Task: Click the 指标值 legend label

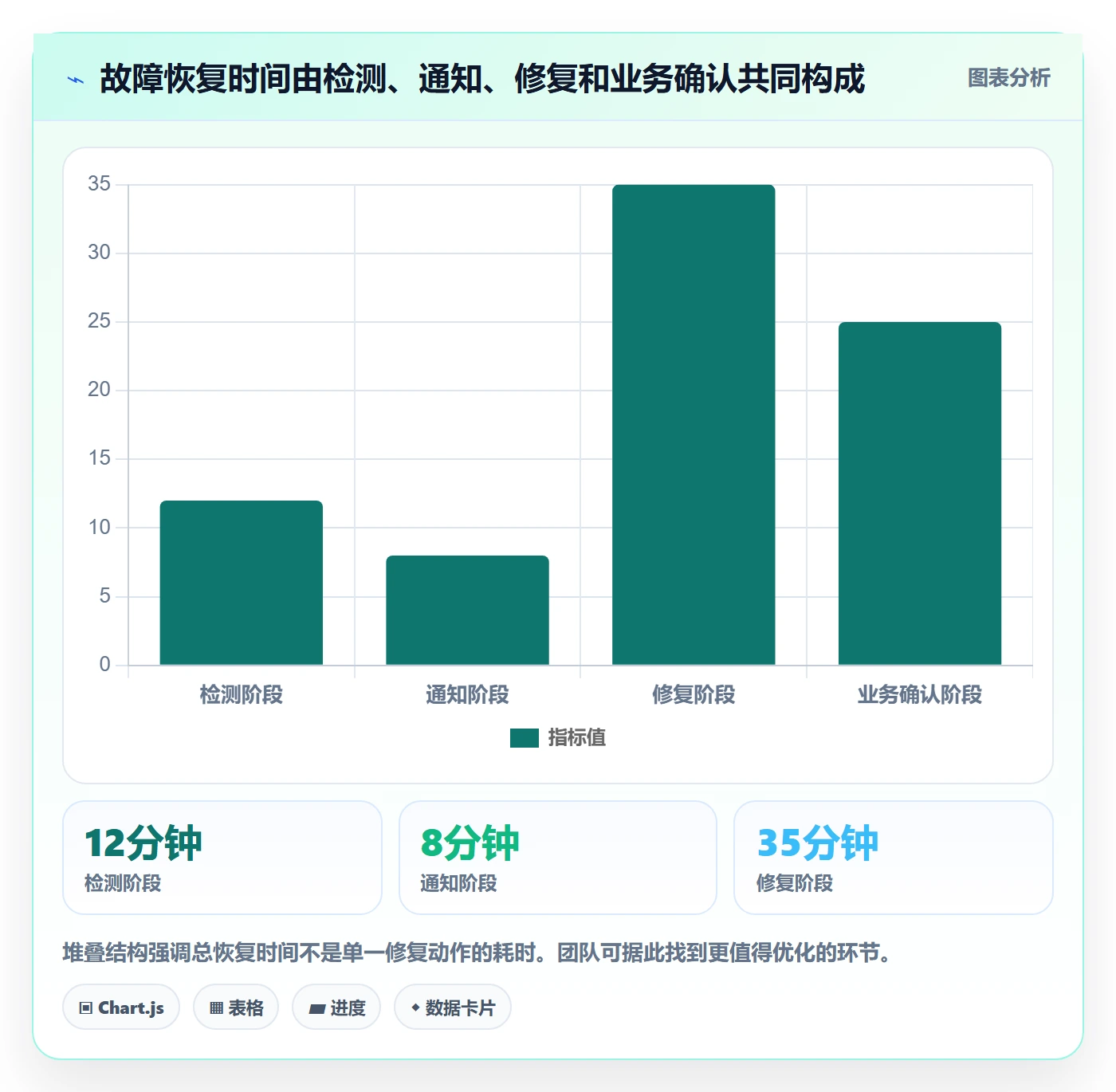Action: pos(577,738)
